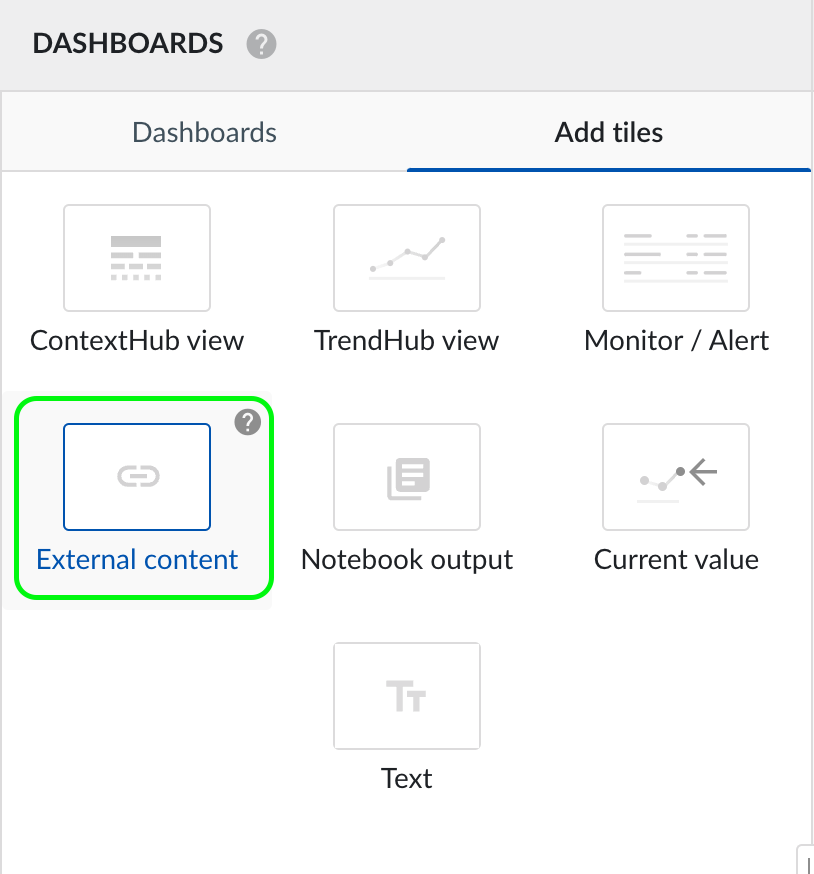
Task: Click the "Monitor / Alert" label
Action: click(x=676, y=340)
